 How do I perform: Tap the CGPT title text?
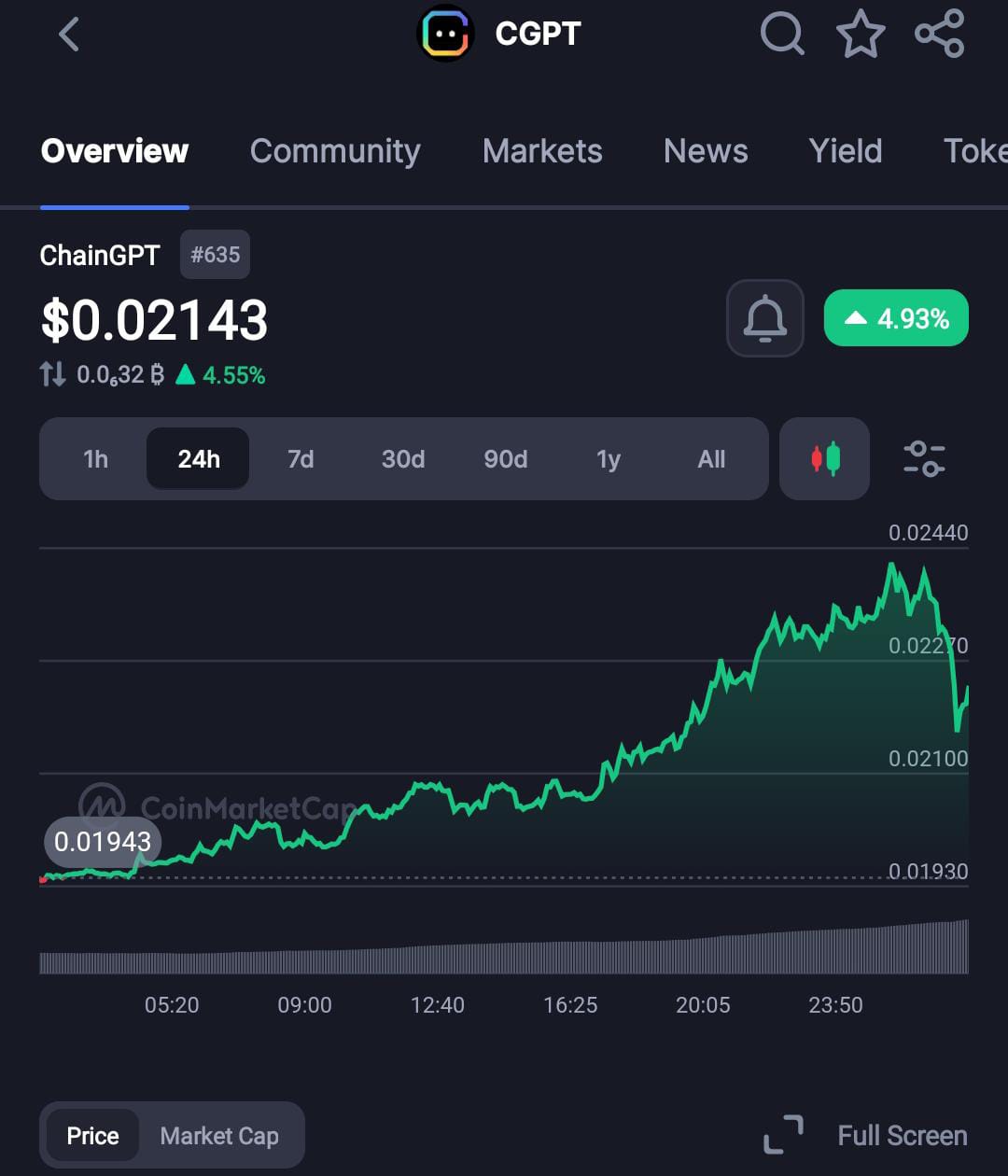[538, 35]
